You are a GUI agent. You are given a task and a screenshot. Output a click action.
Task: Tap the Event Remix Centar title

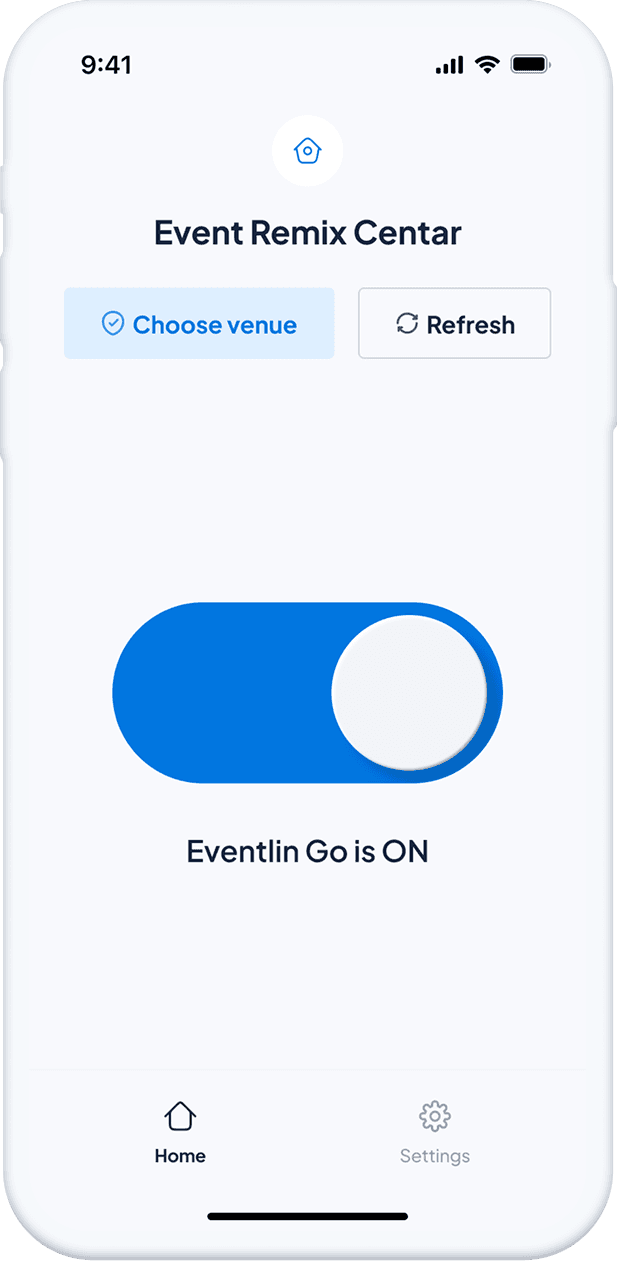coord(308,232)
